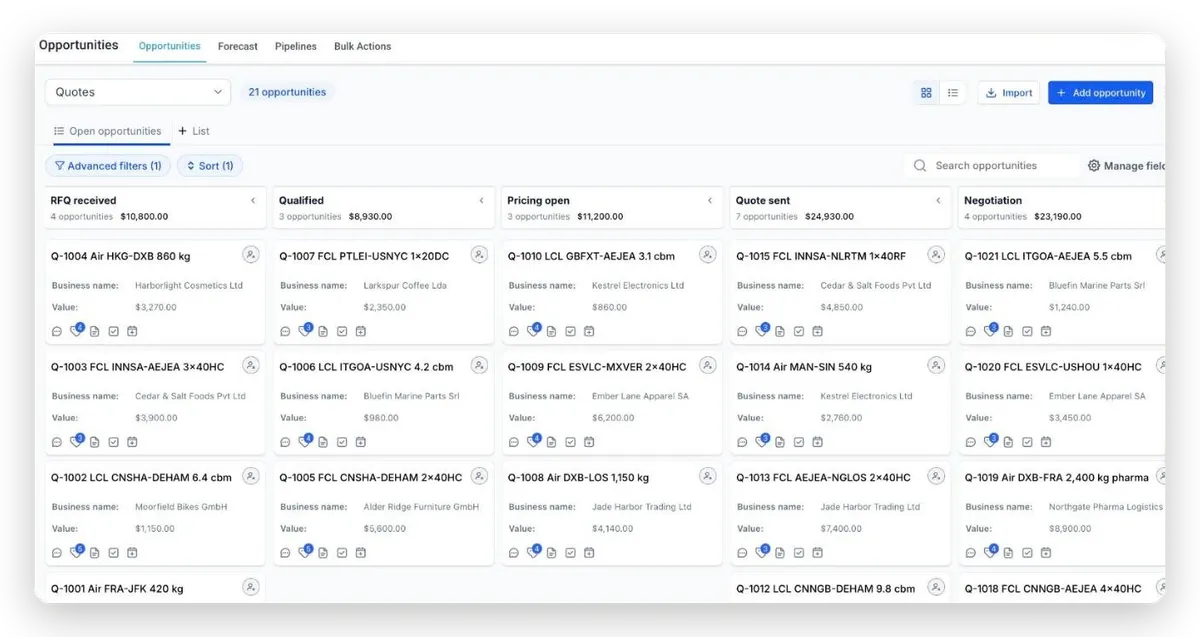Open conversation icon on Q-1004 card
1200x637 pixels.
(x=57, y=331)
